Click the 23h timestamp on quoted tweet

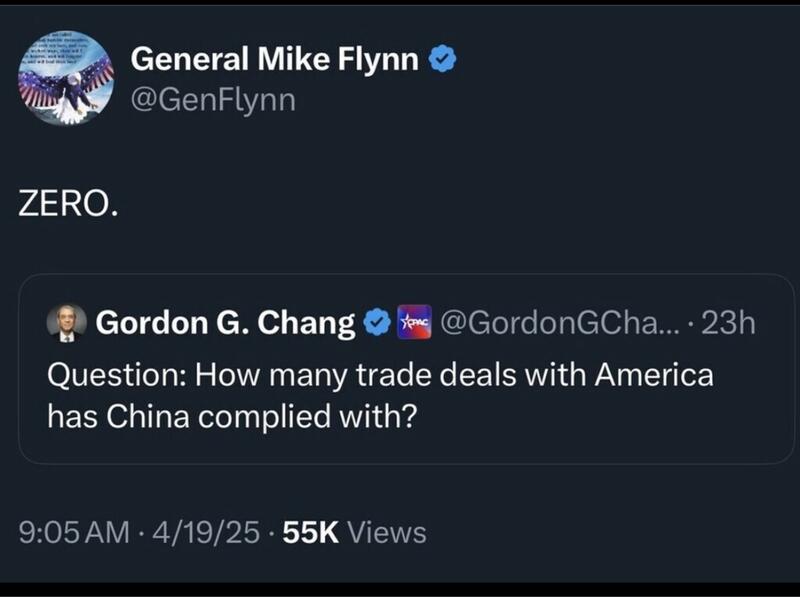click(x=728, y=323)
